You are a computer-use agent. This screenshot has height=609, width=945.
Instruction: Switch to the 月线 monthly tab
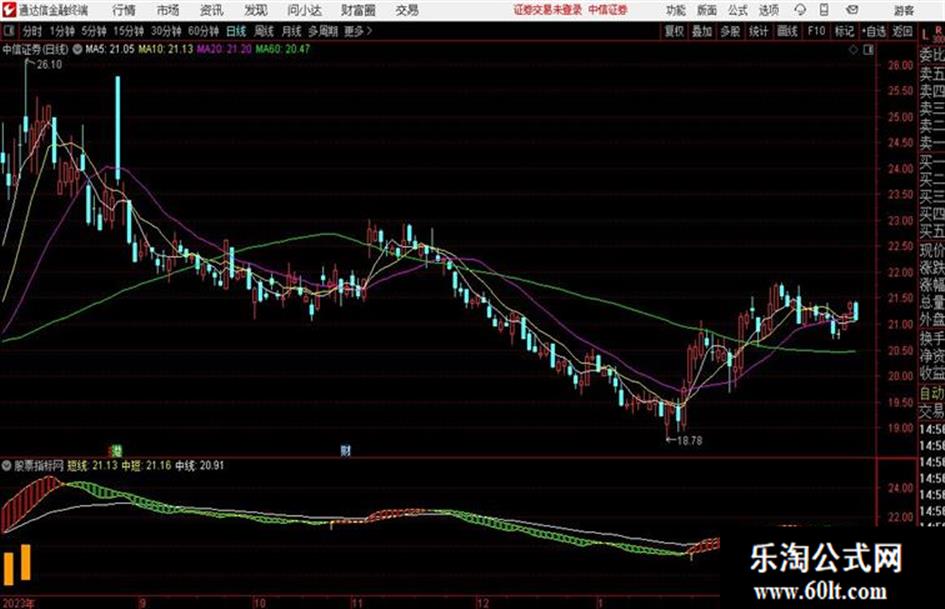pos(291,31)
